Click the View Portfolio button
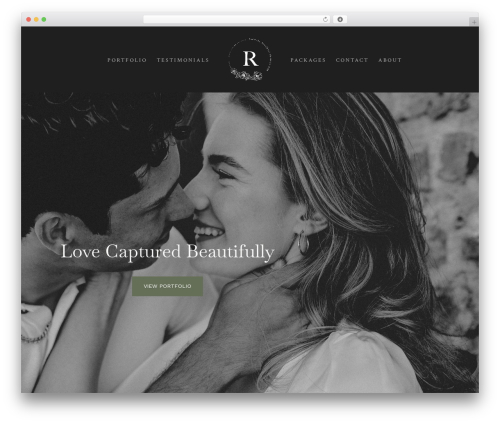500x423 pixels. pos(167,286)
